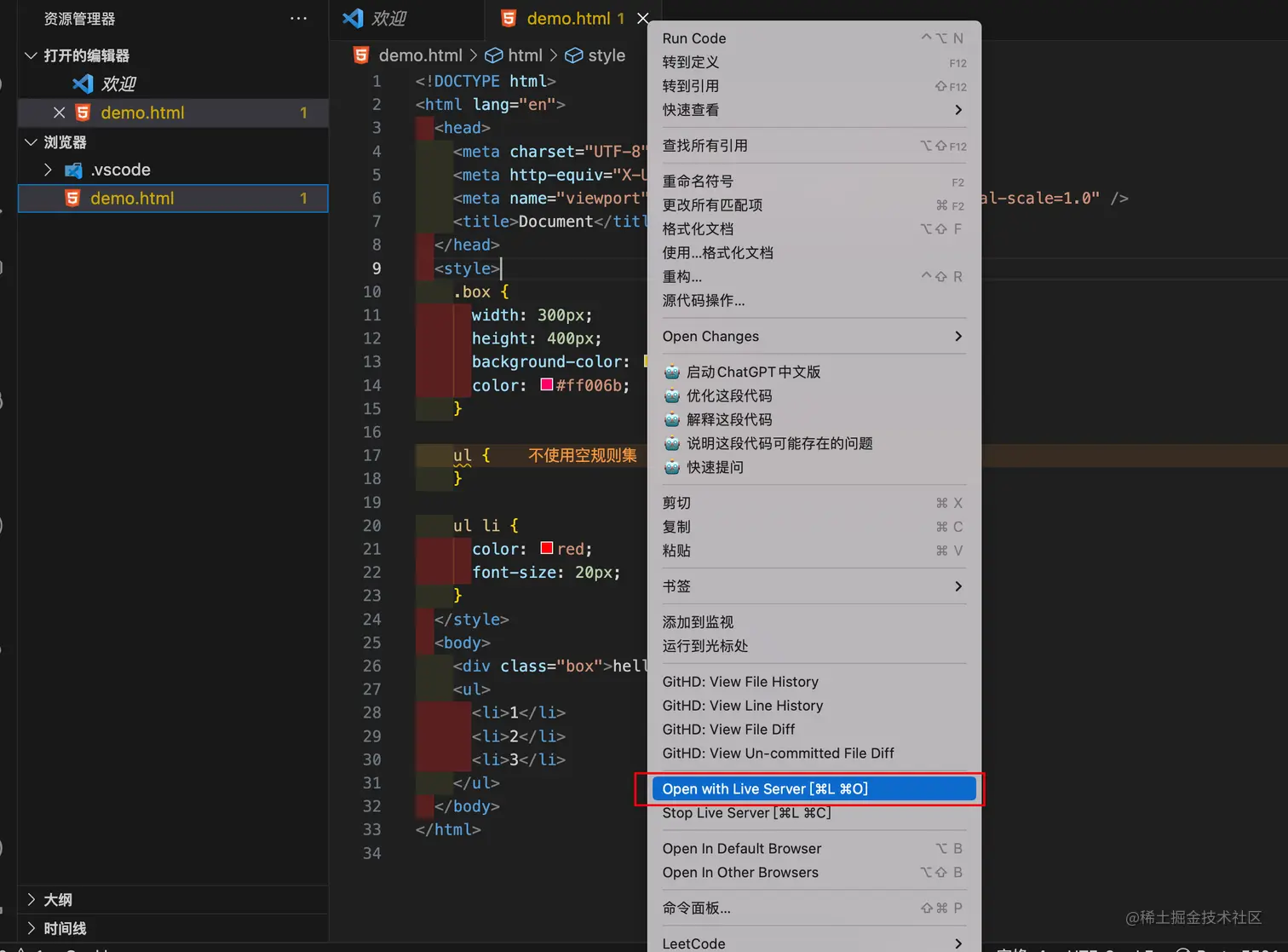Click the VS Code icon beside 欢迎 in open editors
The width and height of the screenshot is (1288, 952).
click(x=83, y=84)
